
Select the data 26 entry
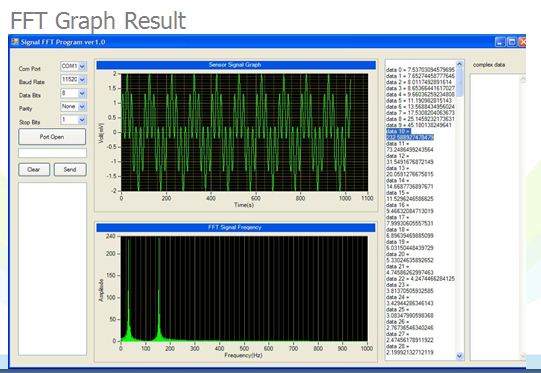[410, 325]
